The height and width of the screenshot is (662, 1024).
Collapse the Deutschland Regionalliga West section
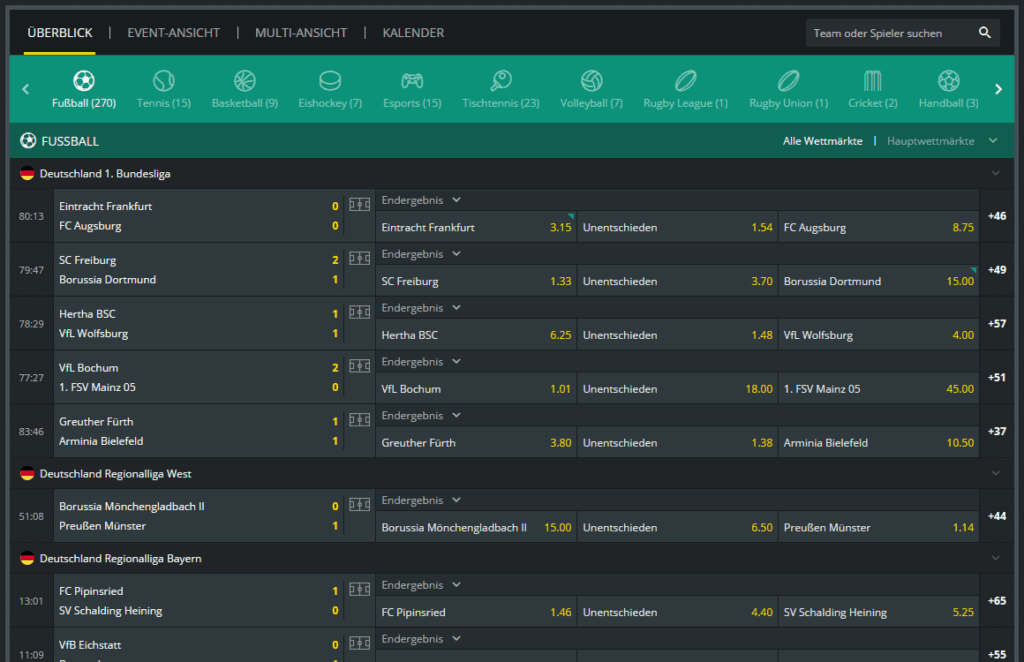[994, 473]
